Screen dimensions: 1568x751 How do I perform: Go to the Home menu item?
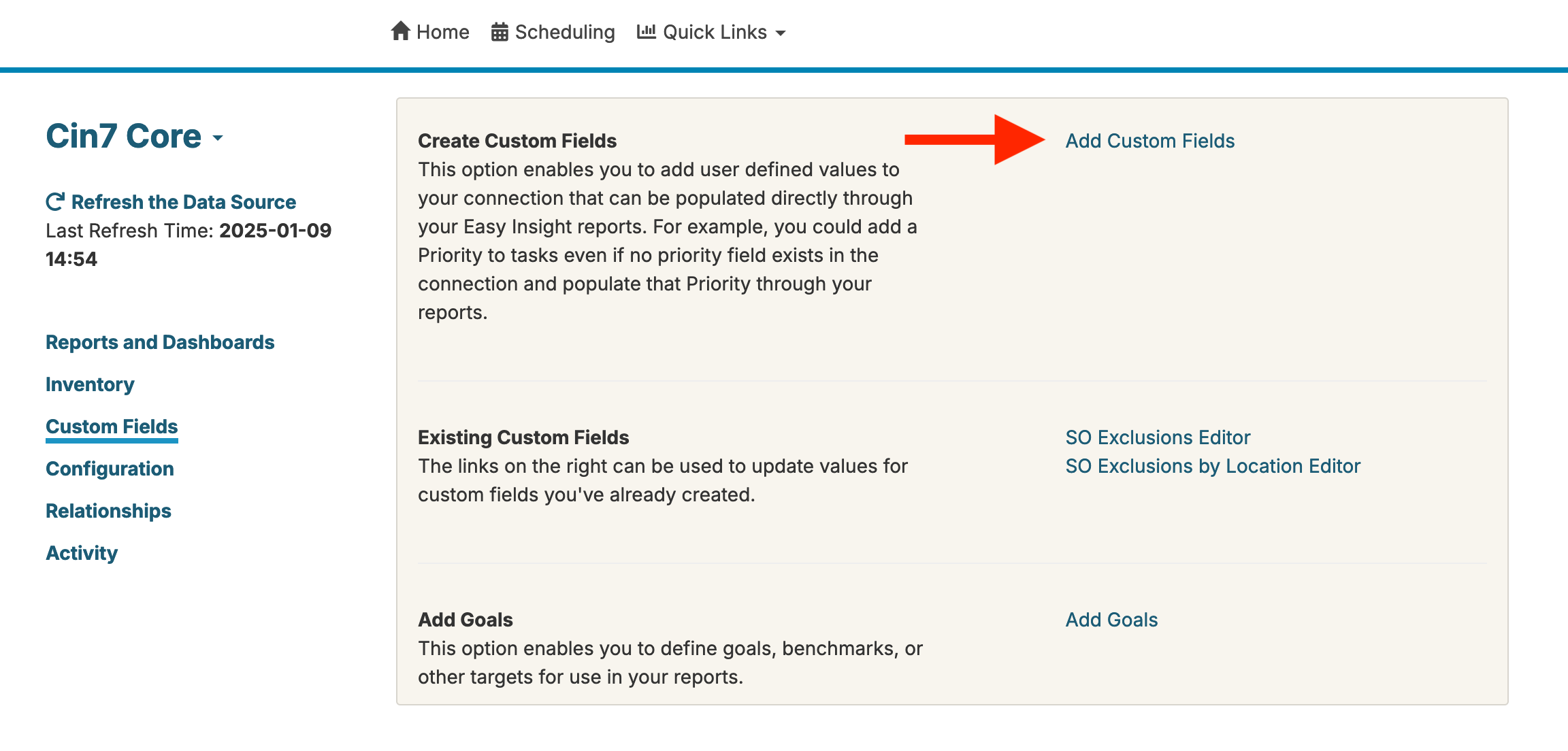[442, 32]
